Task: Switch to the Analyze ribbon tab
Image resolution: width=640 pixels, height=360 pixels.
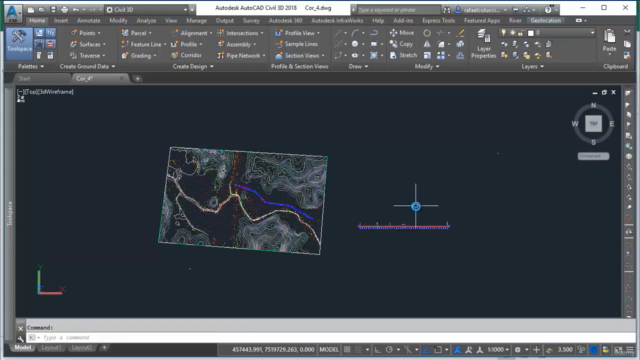Action: (146, 20)
